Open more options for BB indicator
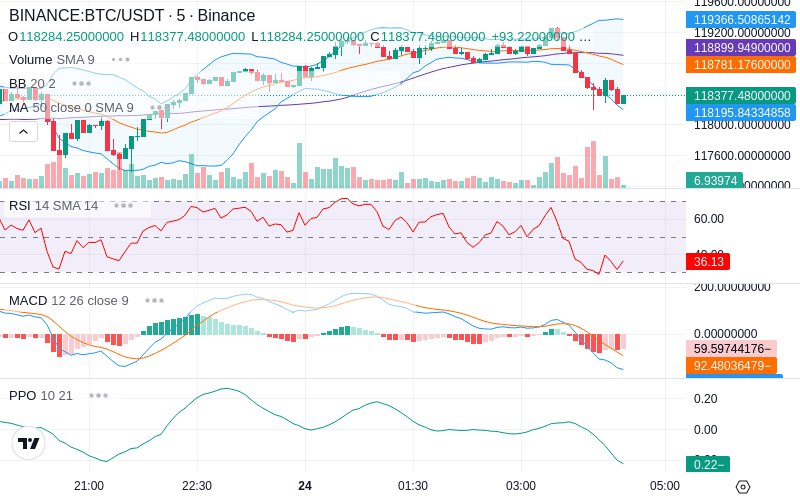The image size is (800, 500). (x=81, y=83)
